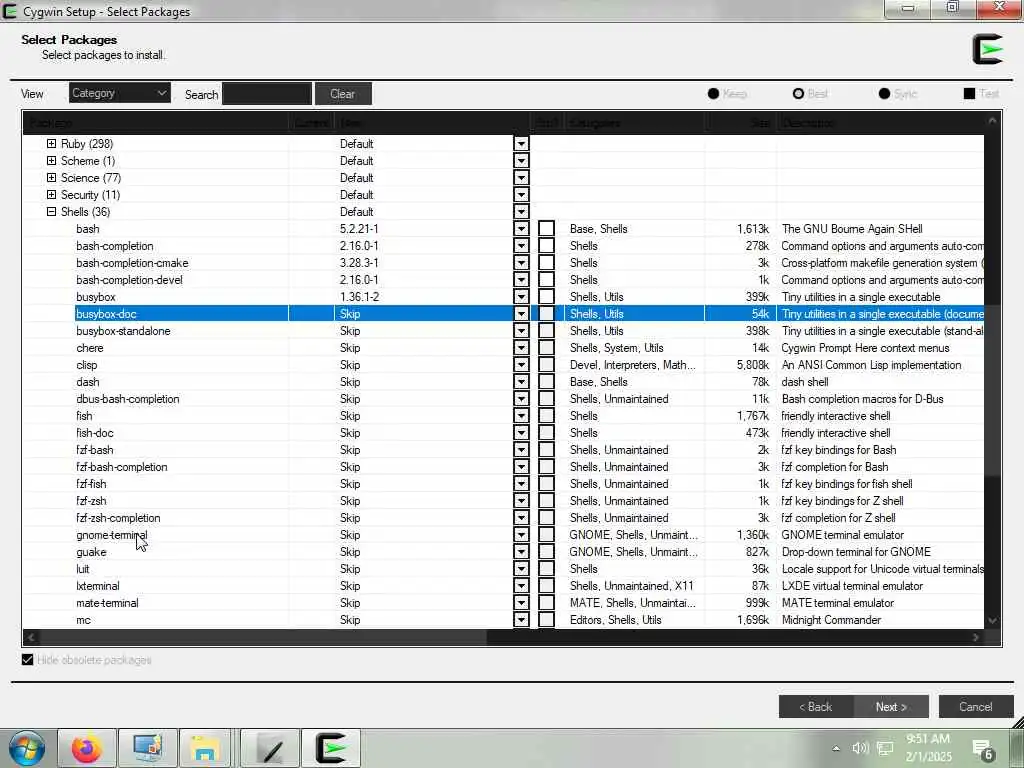
Task: Click the Back button
Action: (816, 707)
